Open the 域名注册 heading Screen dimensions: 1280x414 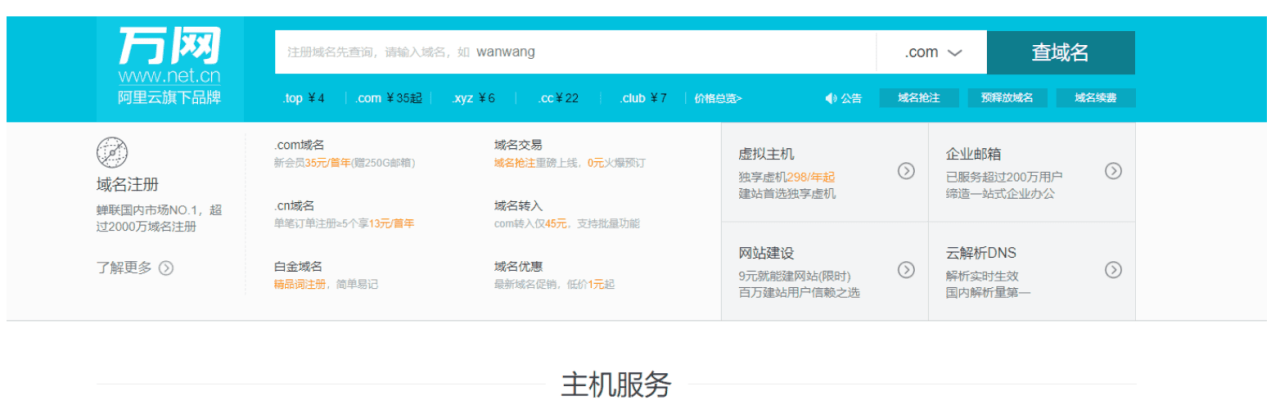tap(127, 185)
